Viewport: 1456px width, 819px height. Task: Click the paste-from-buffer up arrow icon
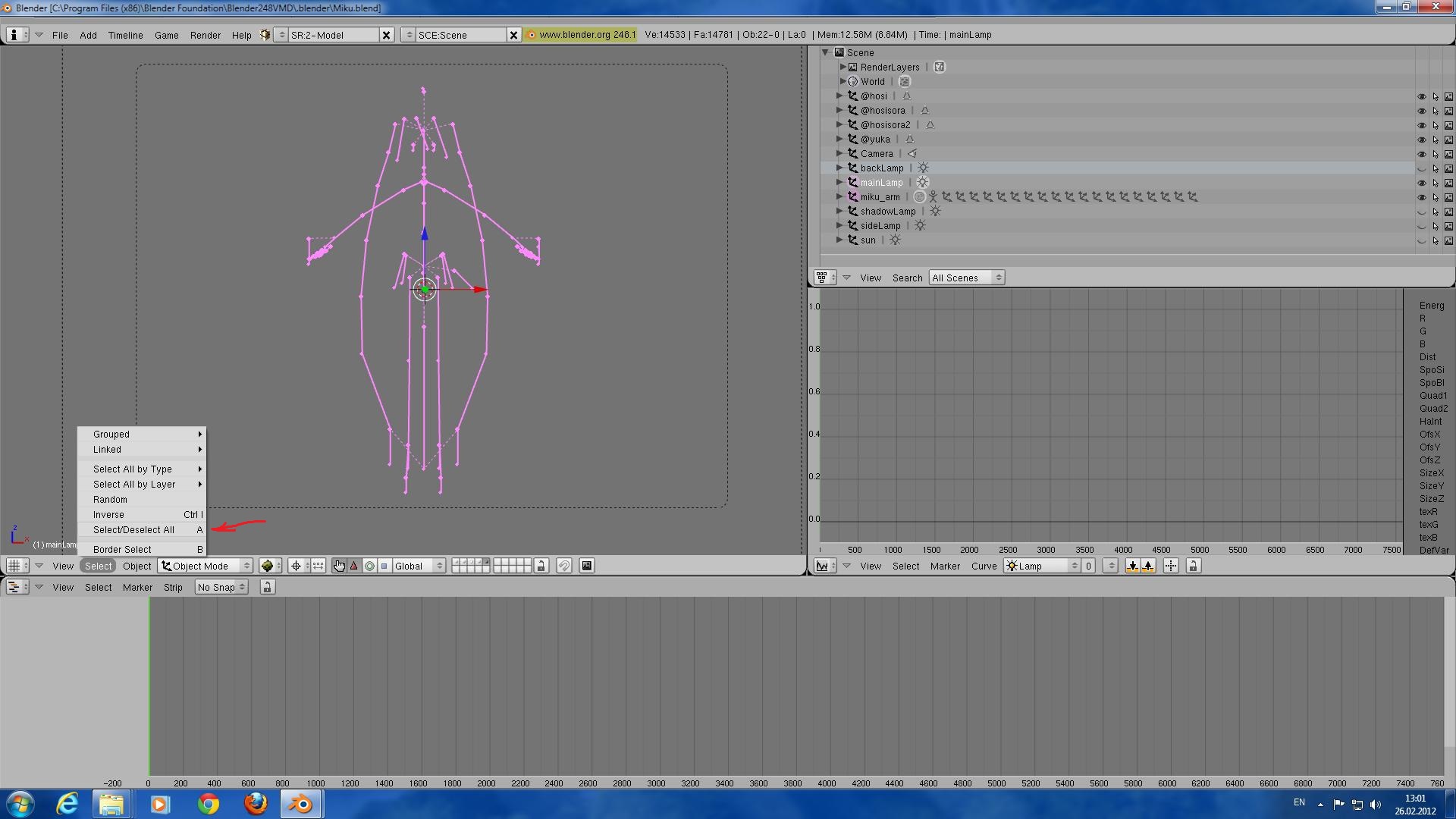(1147, 566)
